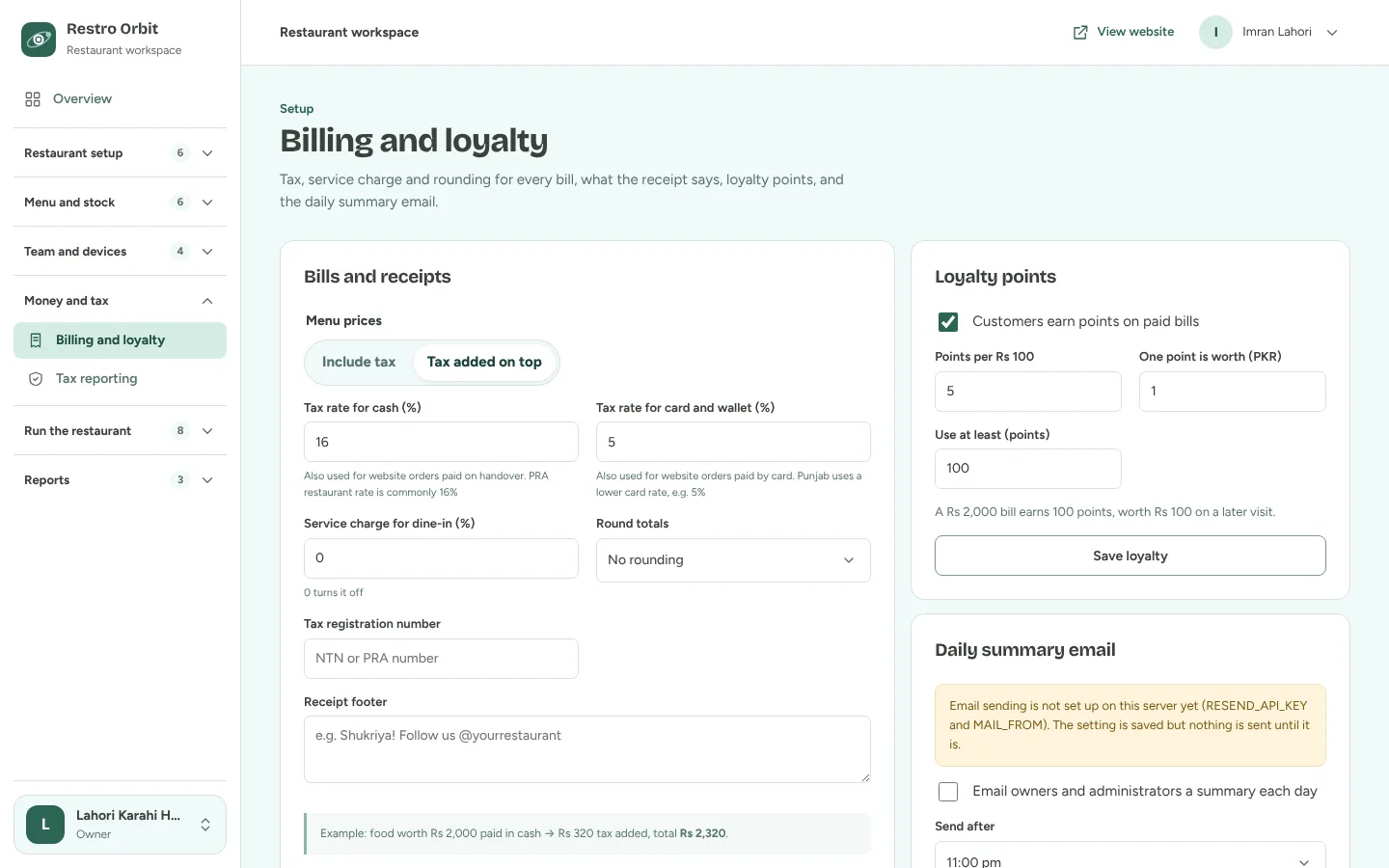Click the Receipt footer text area
This screenshot has width=1389, height=868.
(x=587, y=749)
